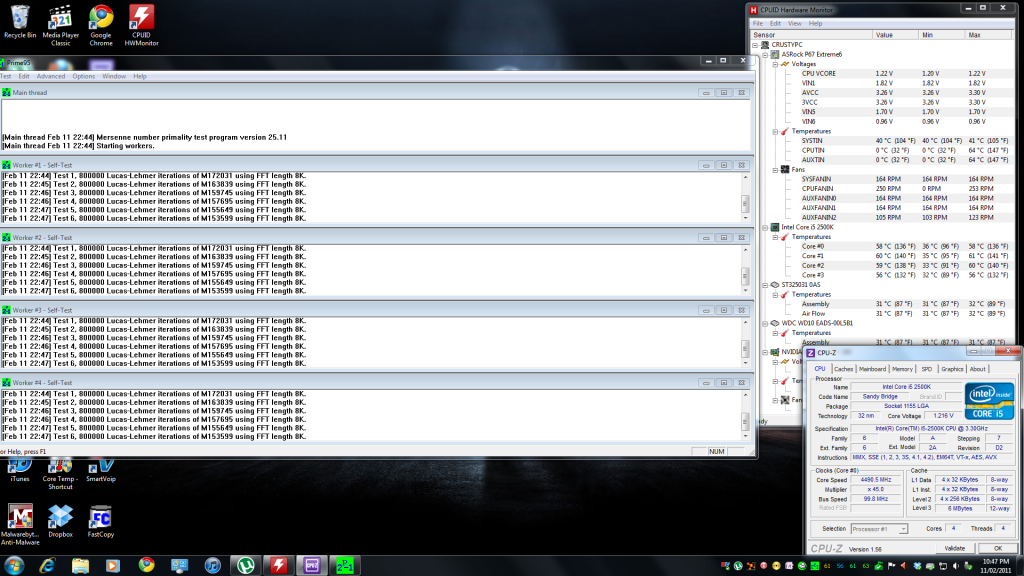Open the Recycle Bin desktop icon
The image size is (1024, 576).
tap(20, 22)
